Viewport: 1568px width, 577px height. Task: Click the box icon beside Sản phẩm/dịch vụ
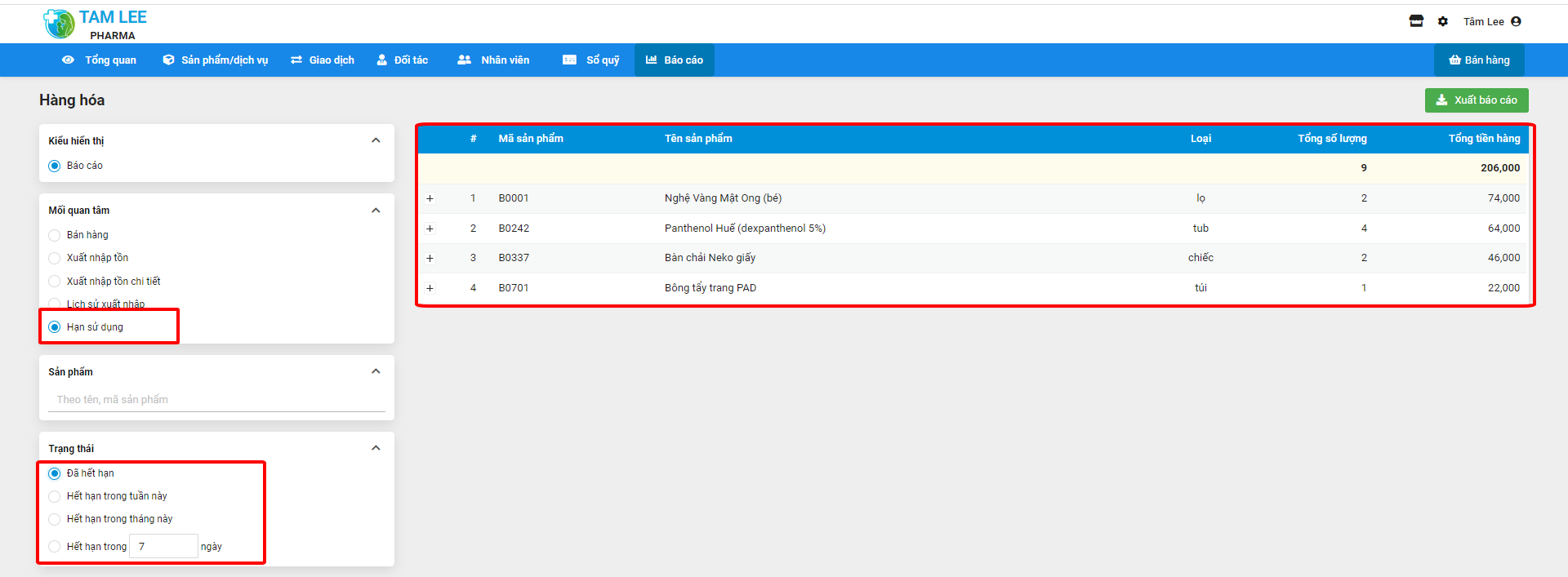(168, 60)
